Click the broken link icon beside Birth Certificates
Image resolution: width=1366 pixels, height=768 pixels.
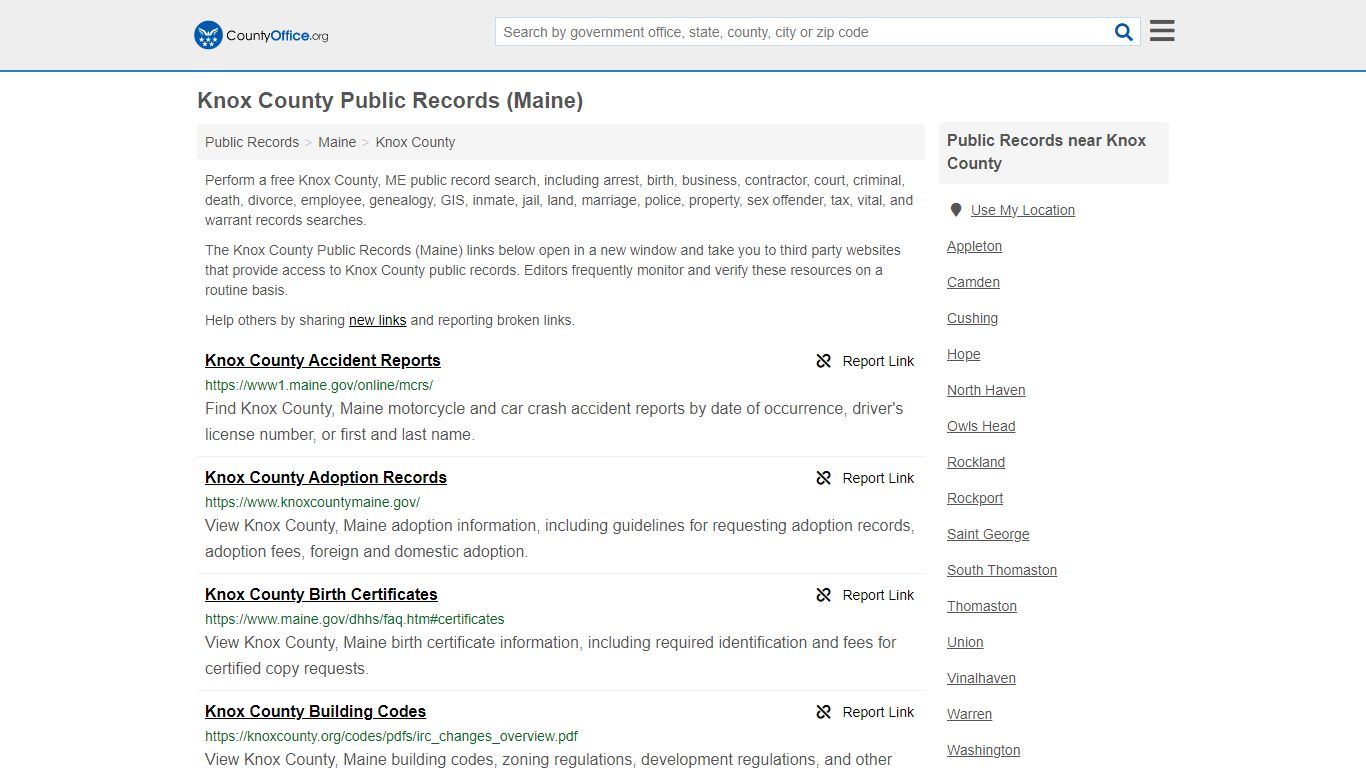click(823, 595)
